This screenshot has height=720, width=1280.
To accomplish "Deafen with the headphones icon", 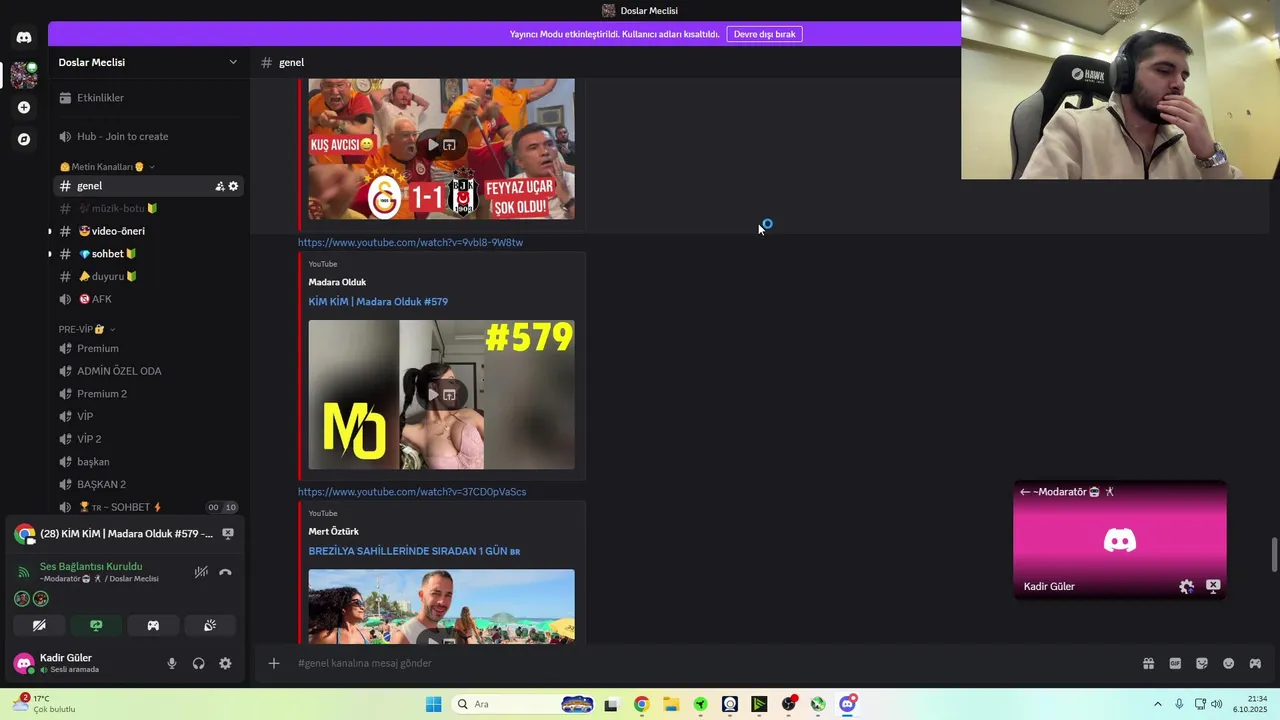I will tap(199, 663).
